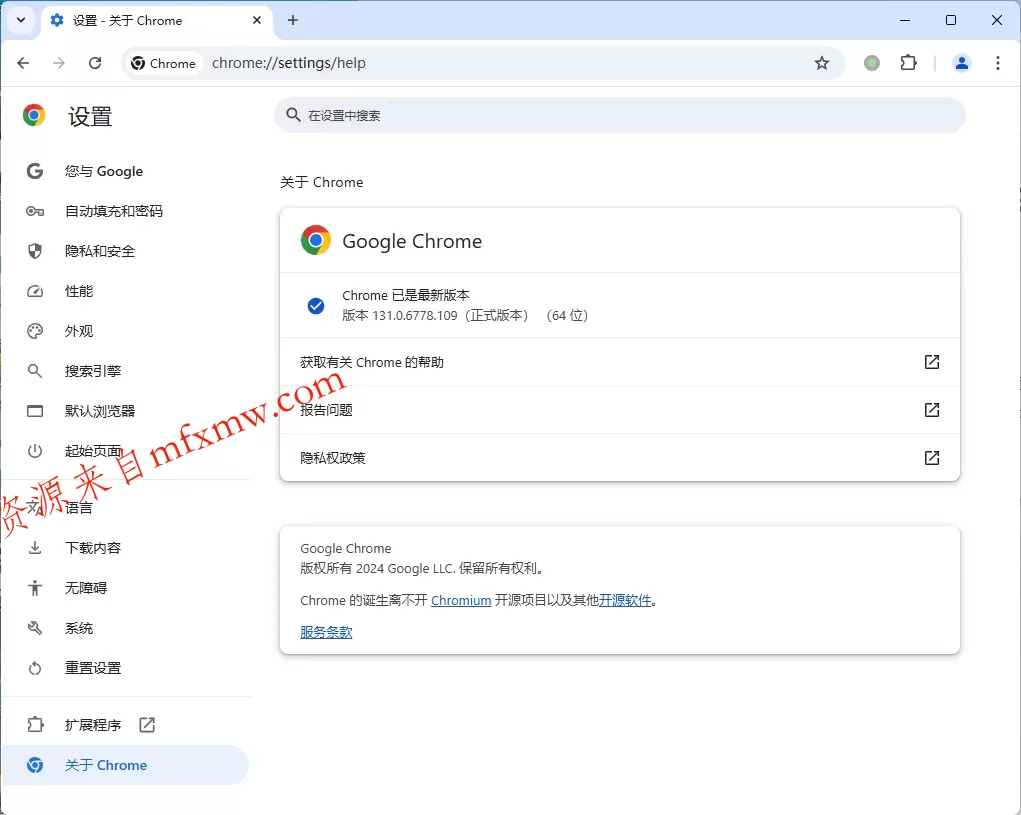
Task: Click the shield icon for privacy
Action: click(35, 251)
